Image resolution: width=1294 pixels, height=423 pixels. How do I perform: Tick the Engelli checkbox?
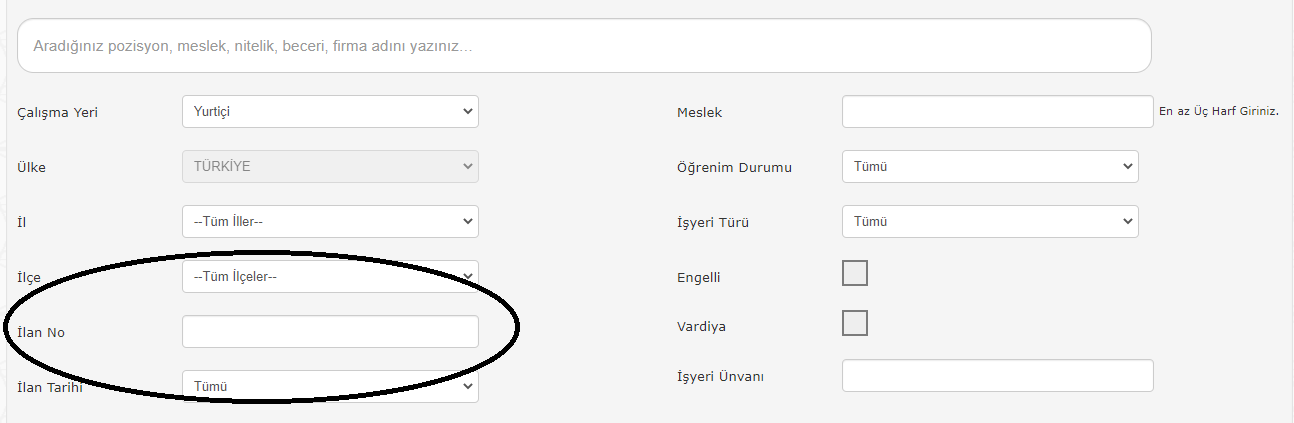tap(855, 273)
